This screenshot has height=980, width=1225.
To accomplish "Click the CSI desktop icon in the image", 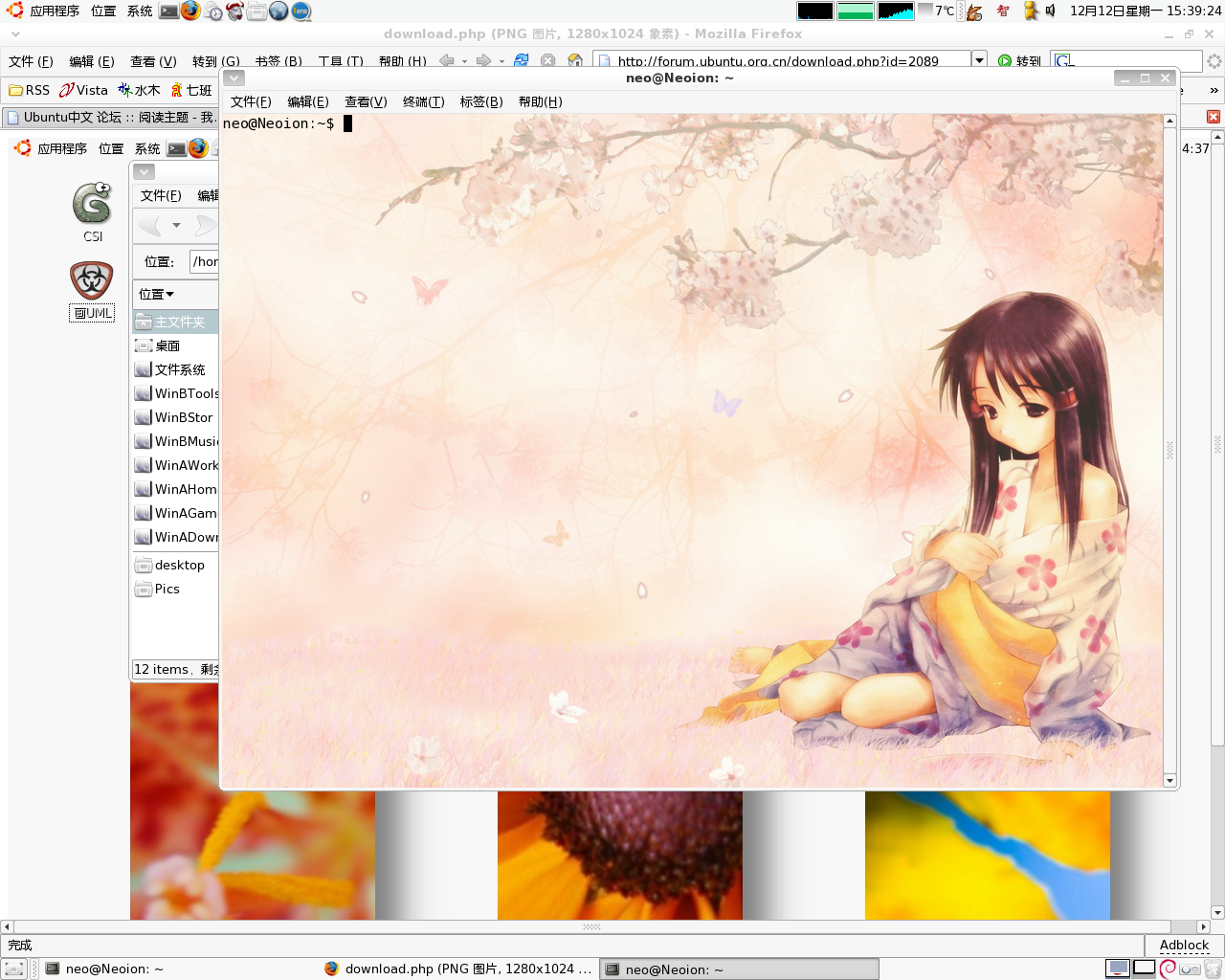I will coord(92,212).
